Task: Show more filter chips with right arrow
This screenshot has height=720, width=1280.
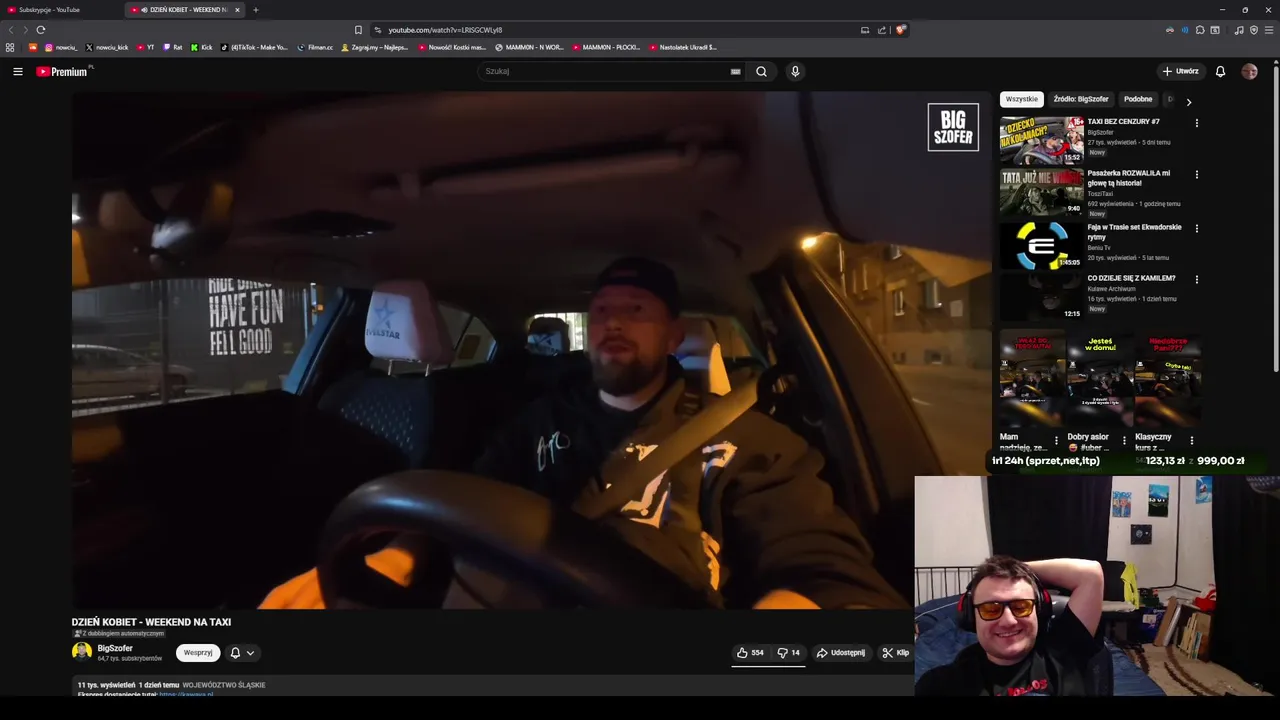Action: click(1188, 101)
